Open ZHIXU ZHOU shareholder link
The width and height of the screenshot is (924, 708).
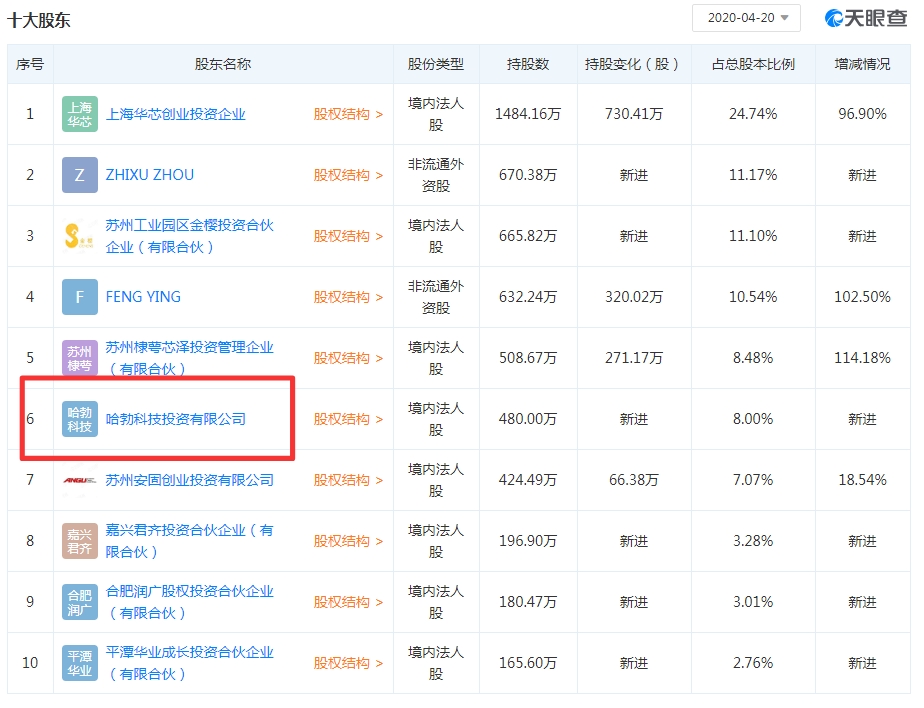tap(150, 175)
